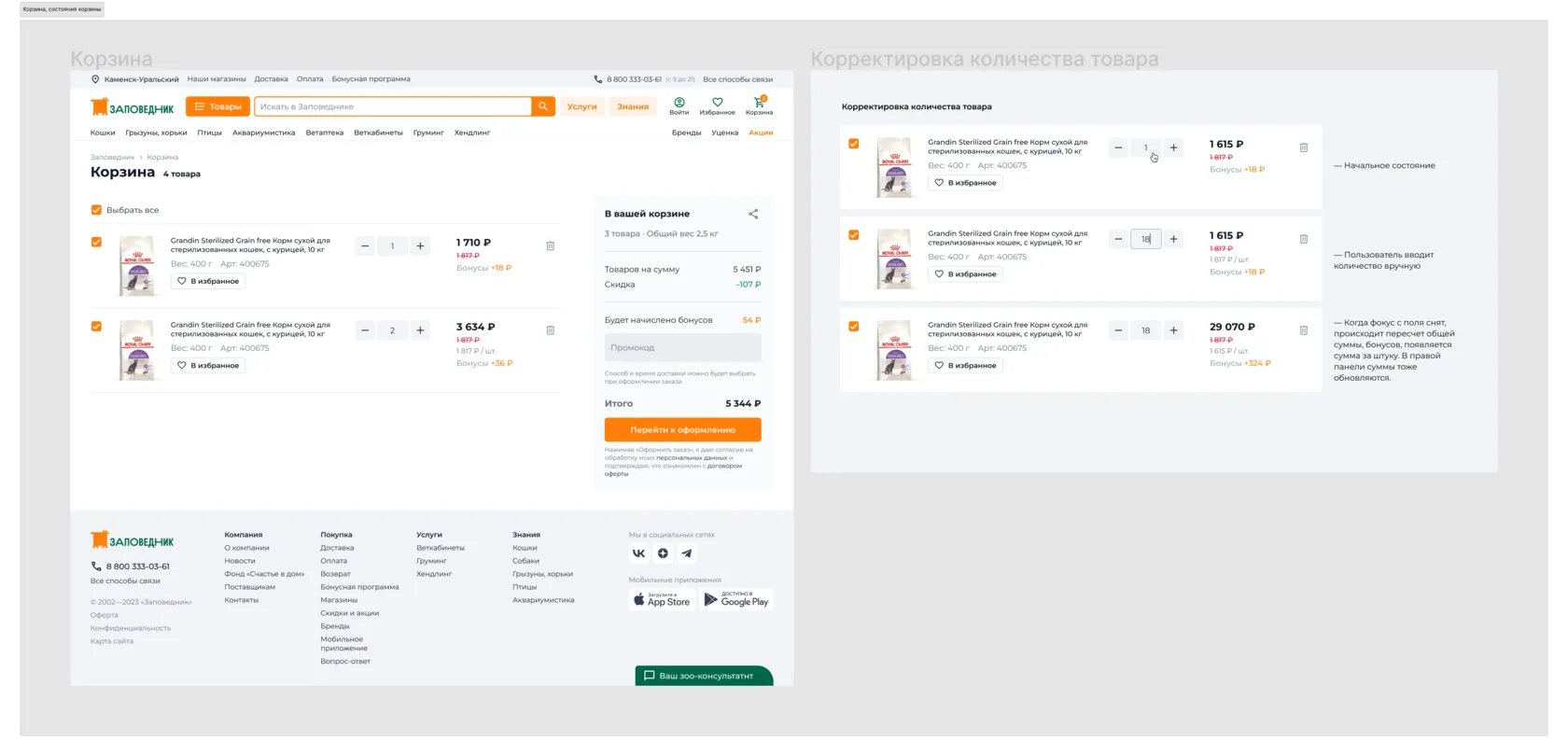Click the focused quantity field showing 18
Viewport: 1568px width, 756px height.
coord(1145,239)
